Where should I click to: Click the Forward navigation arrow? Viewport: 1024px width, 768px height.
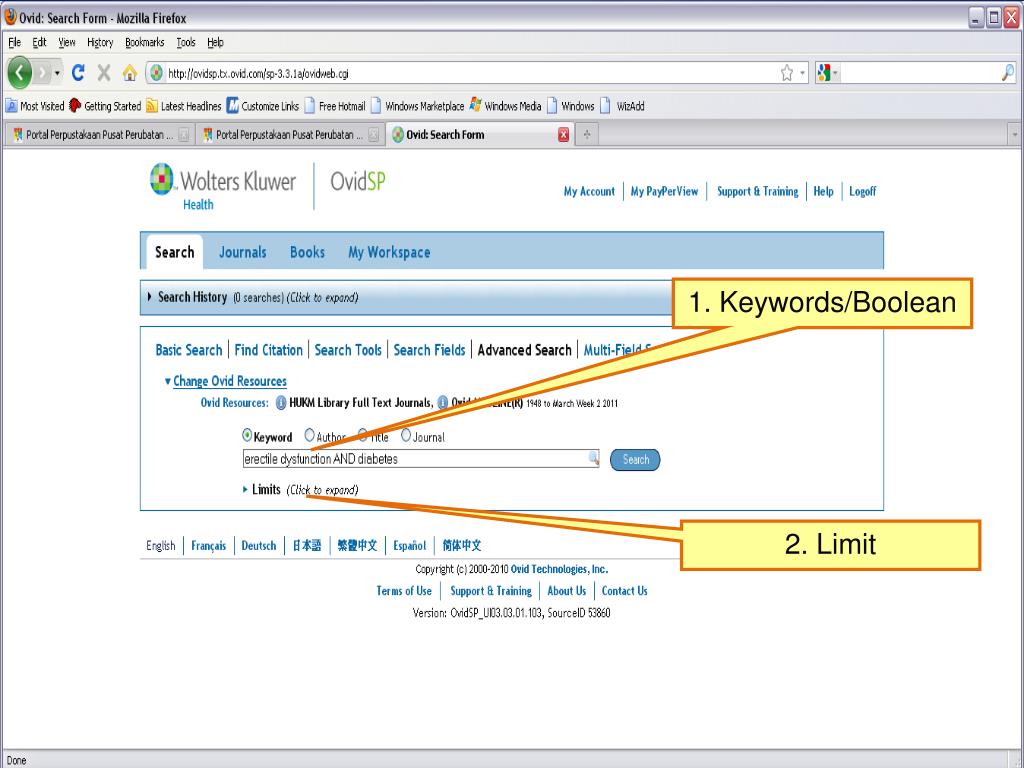tap(42, 72)
